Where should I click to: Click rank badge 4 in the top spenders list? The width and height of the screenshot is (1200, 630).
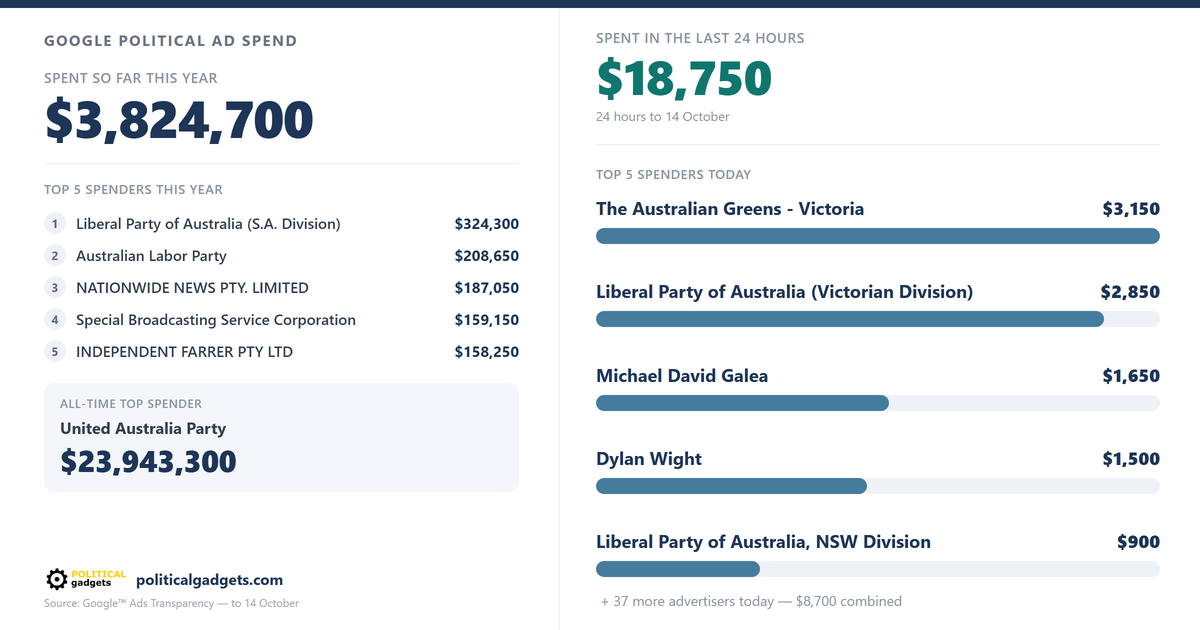[55, 320]
